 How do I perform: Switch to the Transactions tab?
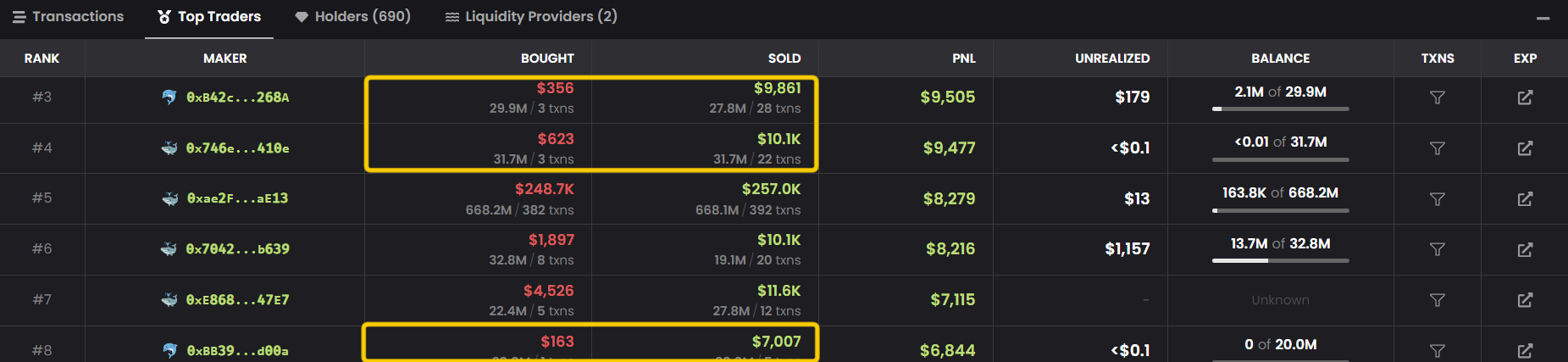click(68, 17)
